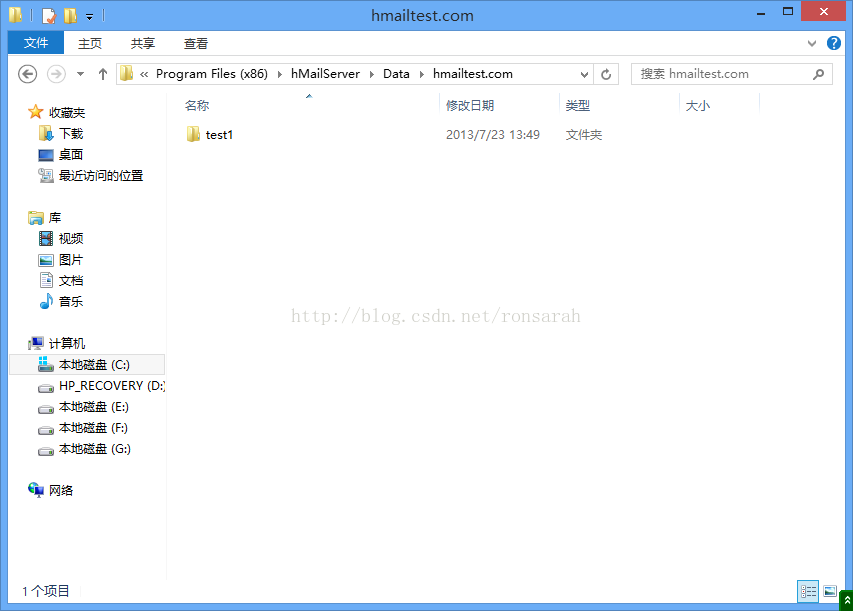Open the recent locations dropdown arrow
Screen dimensions: 853x611
pos(81,74)
